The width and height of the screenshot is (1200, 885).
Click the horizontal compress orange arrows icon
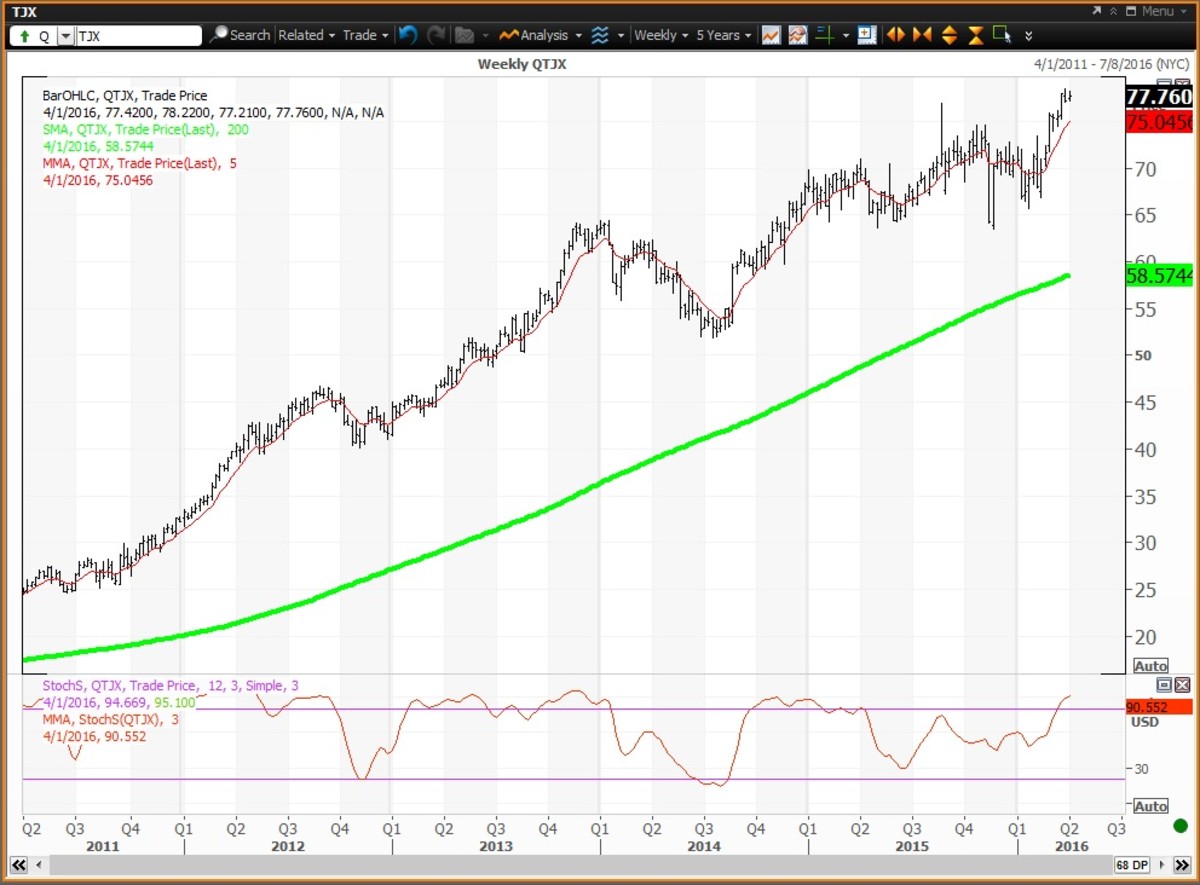point(922,35)
